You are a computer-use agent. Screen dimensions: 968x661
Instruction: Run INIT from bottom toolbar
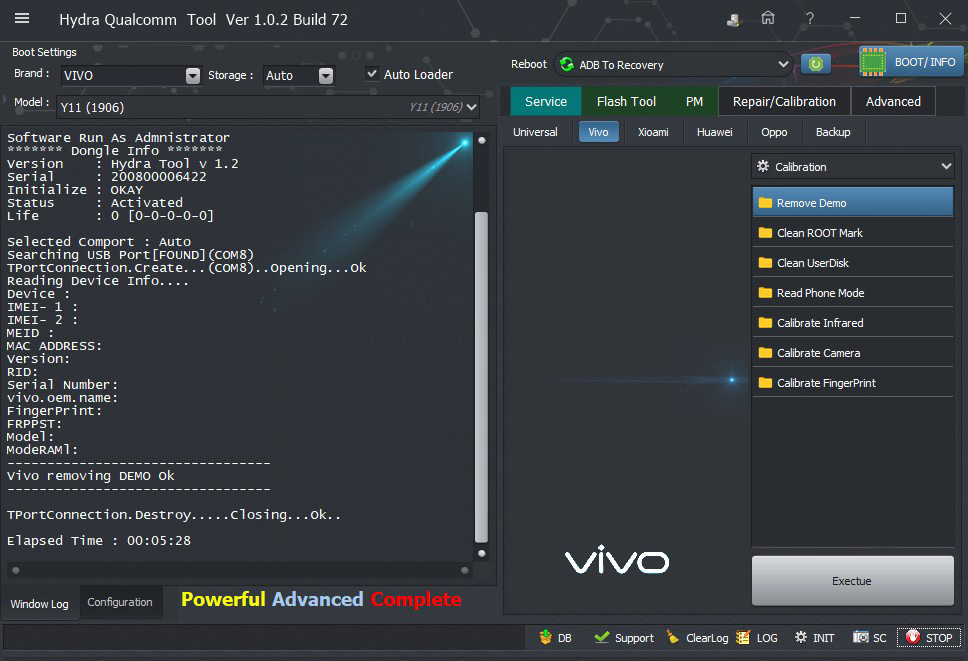click(814, 638)
